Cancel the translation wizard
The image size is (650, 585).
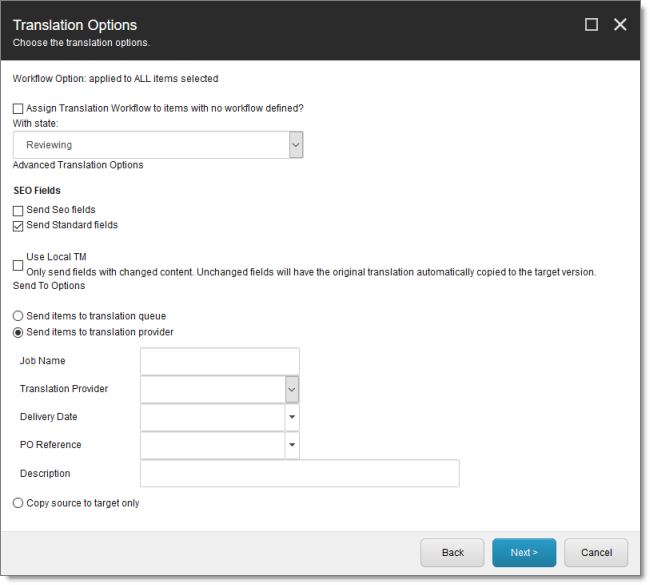click(x=596, y=552)
